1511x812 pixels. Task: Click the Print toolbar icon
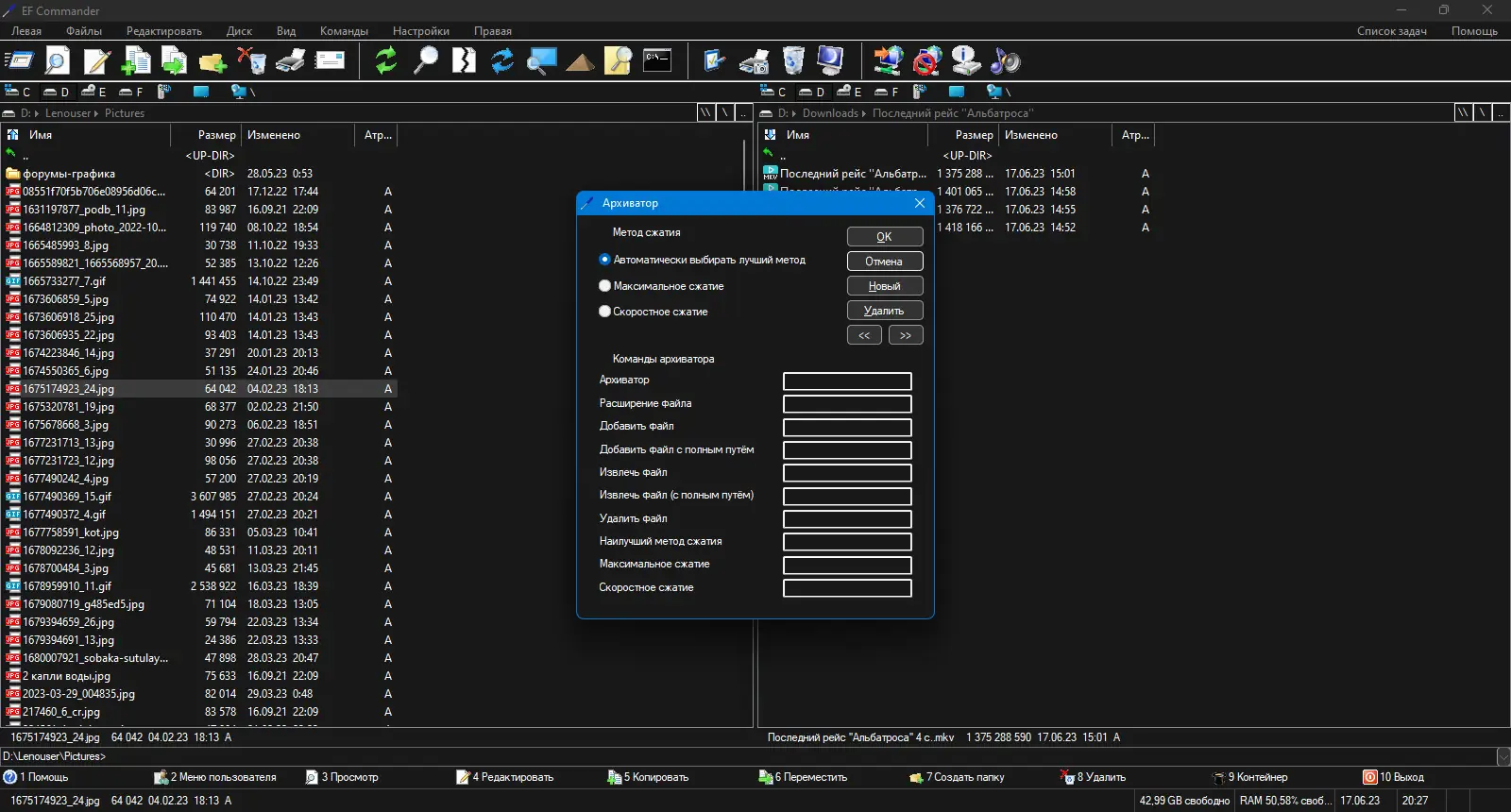[290, 61]
